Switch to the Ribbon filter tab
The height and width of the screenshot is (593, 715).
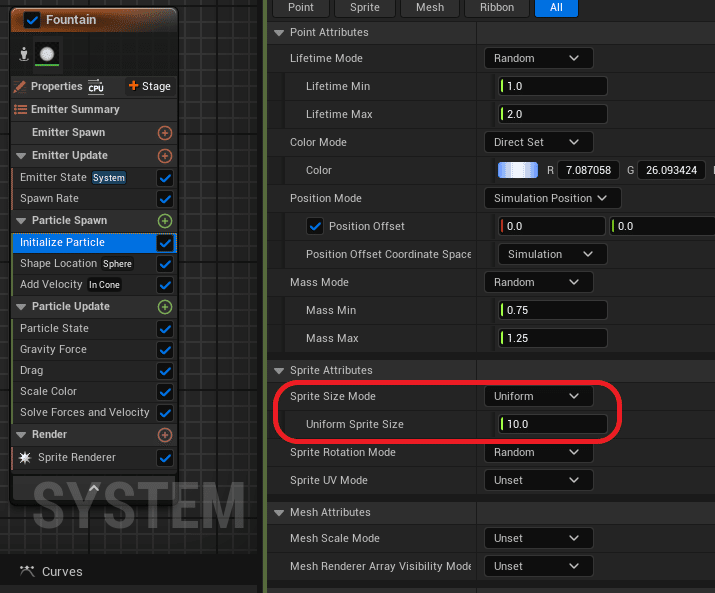497,8
